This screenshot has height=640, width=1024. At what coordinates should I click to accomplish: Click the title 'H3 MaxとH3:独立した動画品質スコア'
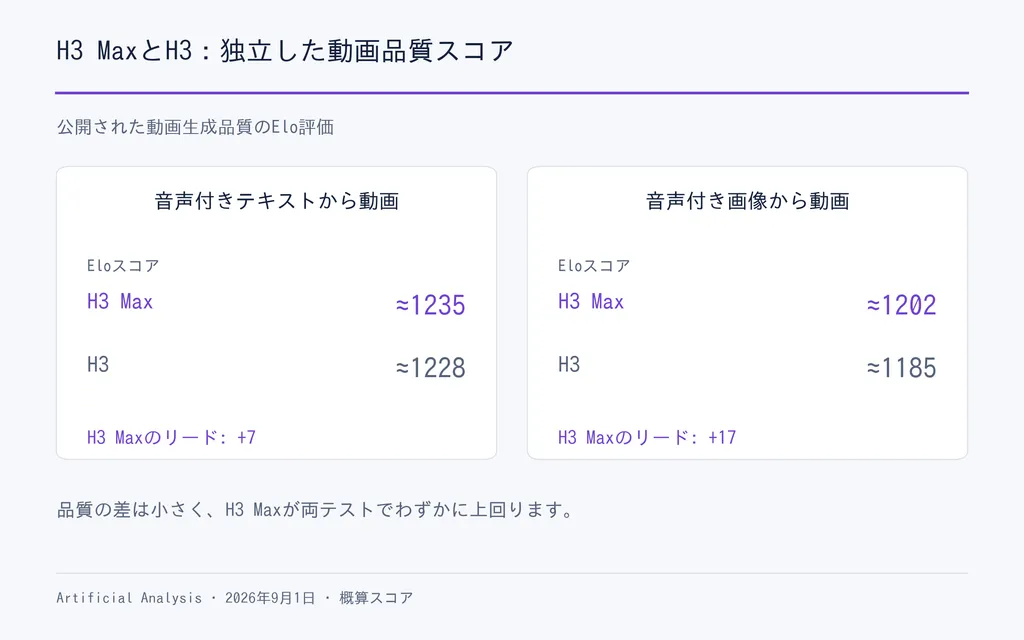tap(285, 51)
